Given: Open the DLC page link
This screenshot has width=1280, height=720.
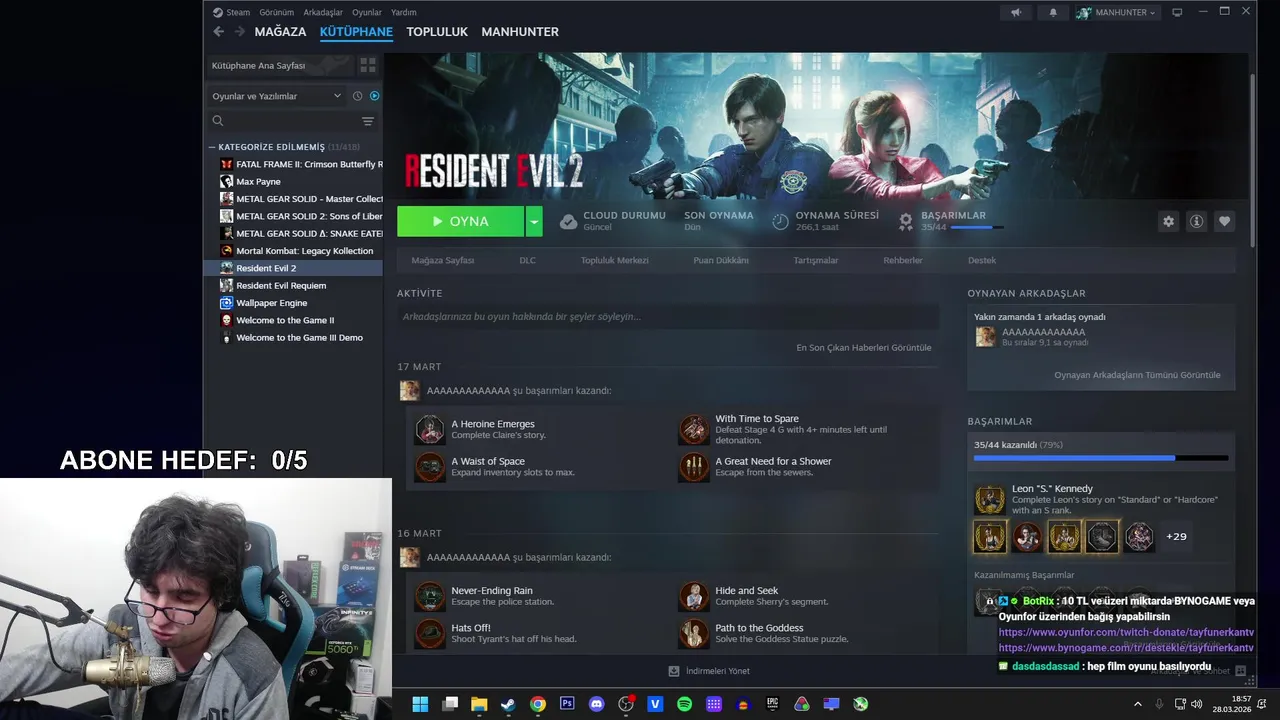Looking at the screenshot, I should [527, 260].
